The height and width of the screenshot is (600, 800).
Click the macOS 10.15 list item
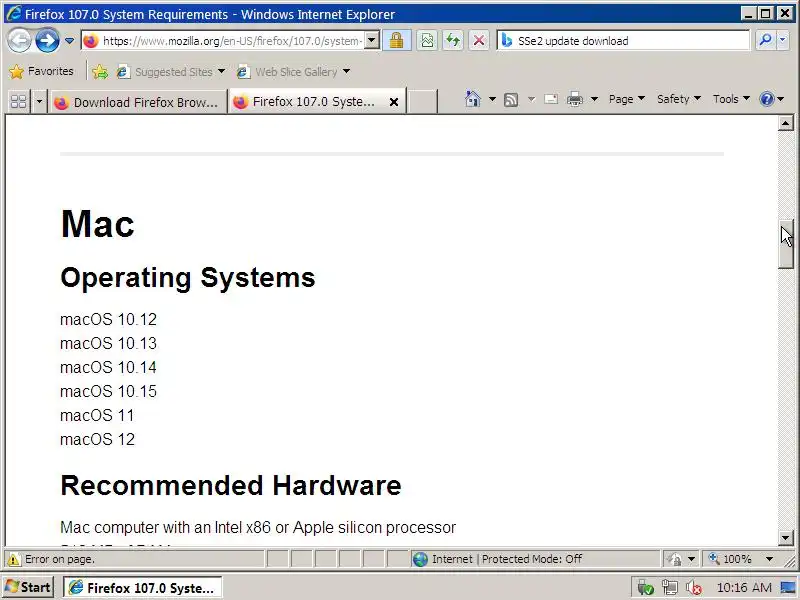pos(108,391)
